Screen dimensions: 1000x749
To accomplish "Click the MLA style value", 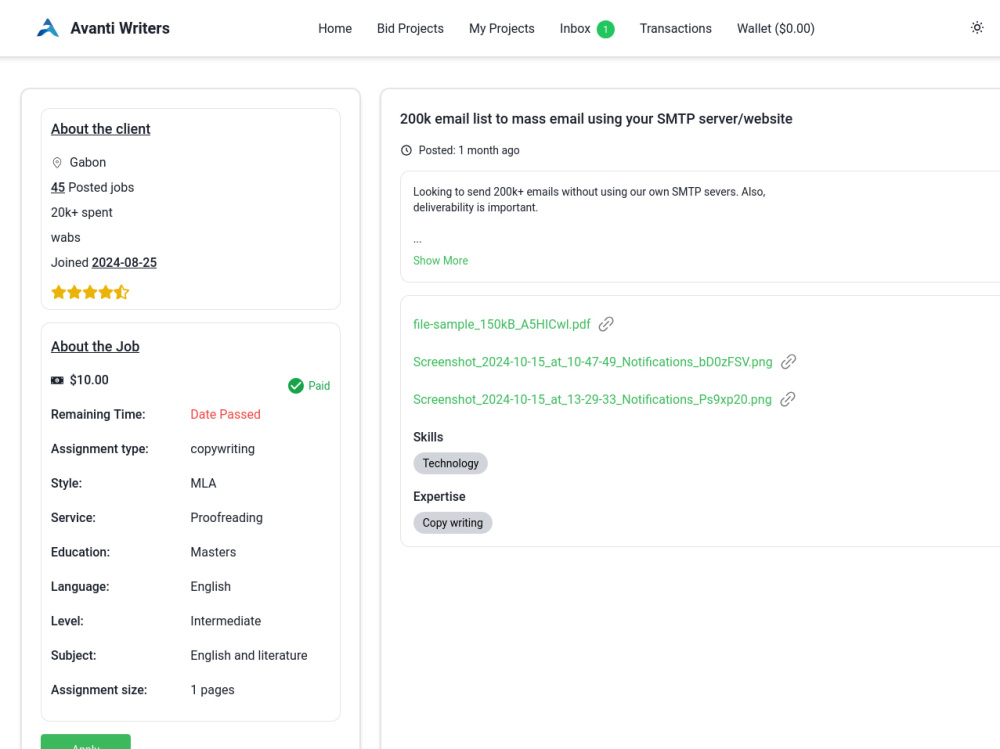I will click(x=203, y=484).
